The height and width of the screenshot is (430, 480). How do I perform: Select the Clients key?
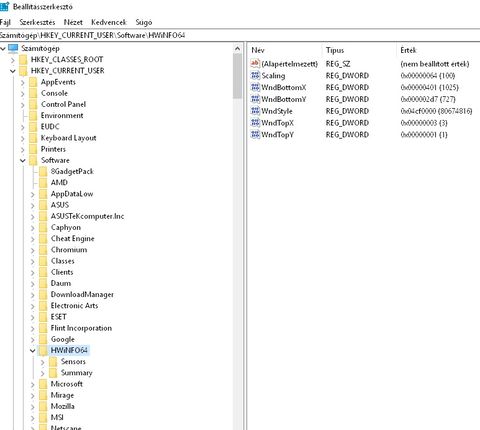coord(62,272)
